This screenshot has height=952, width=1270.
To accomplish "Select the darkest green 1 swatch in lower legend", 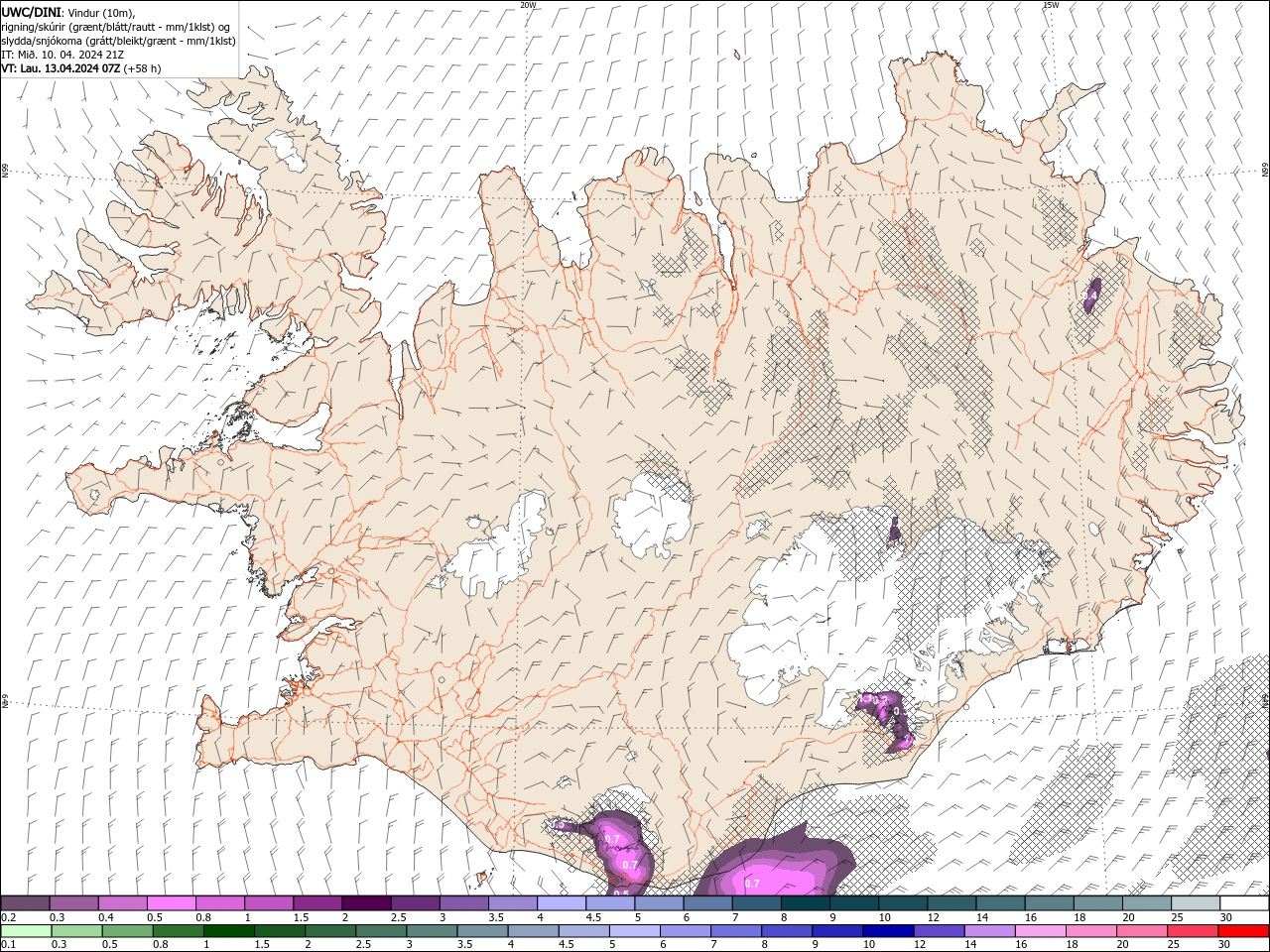I will [x=228, y=931].
